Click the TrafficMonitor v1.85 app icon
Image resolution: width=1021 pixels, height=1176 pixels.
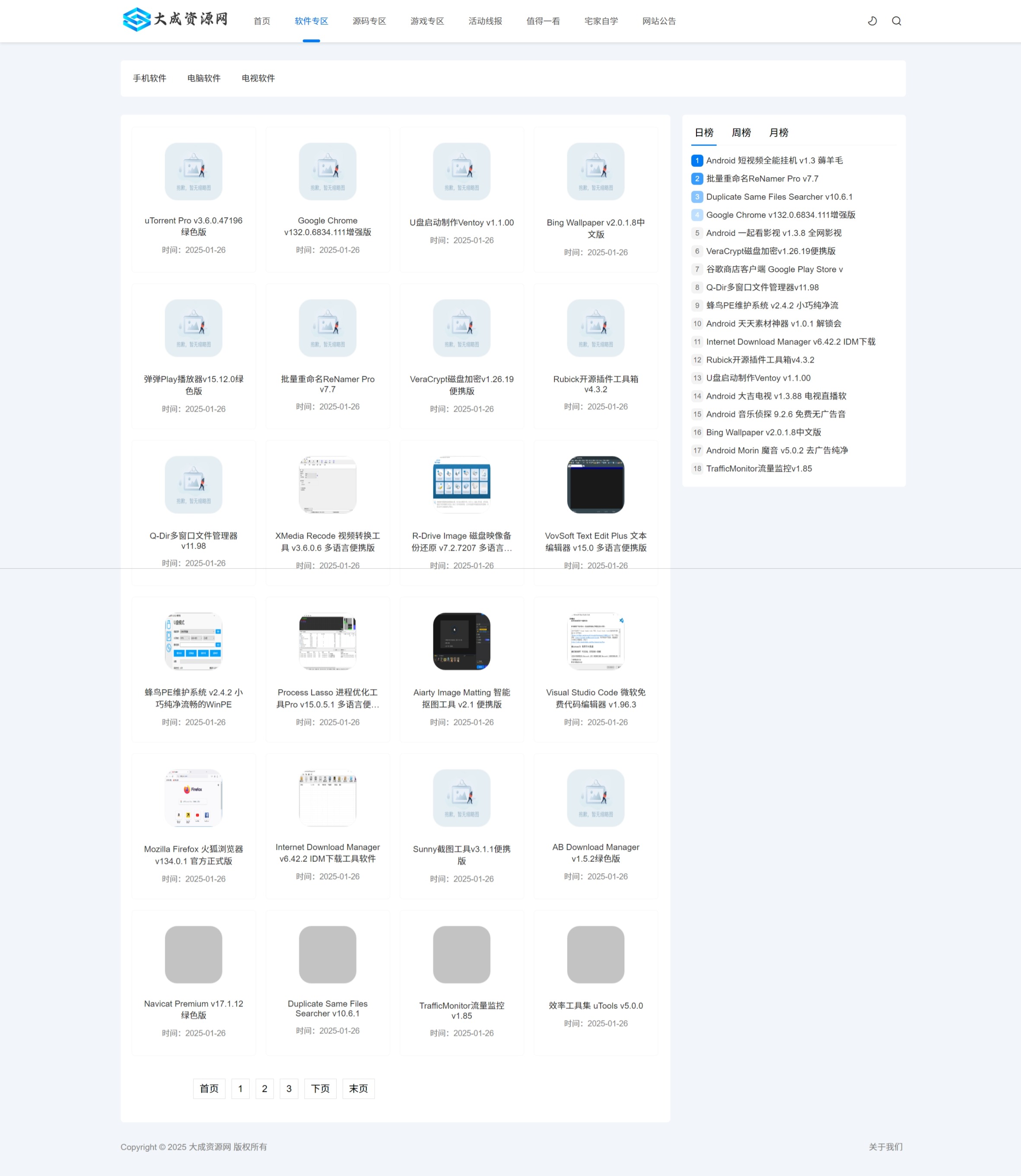[462, 954]
